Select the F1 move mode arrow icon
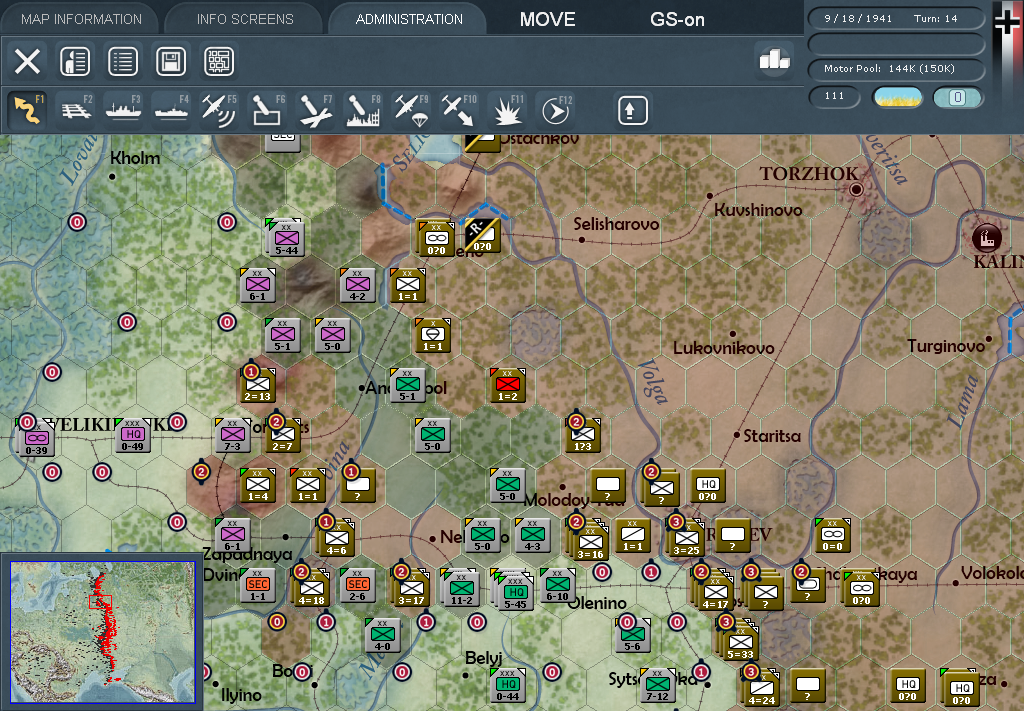The height and width of the screenshot is (711, 1024). [27, 110]
